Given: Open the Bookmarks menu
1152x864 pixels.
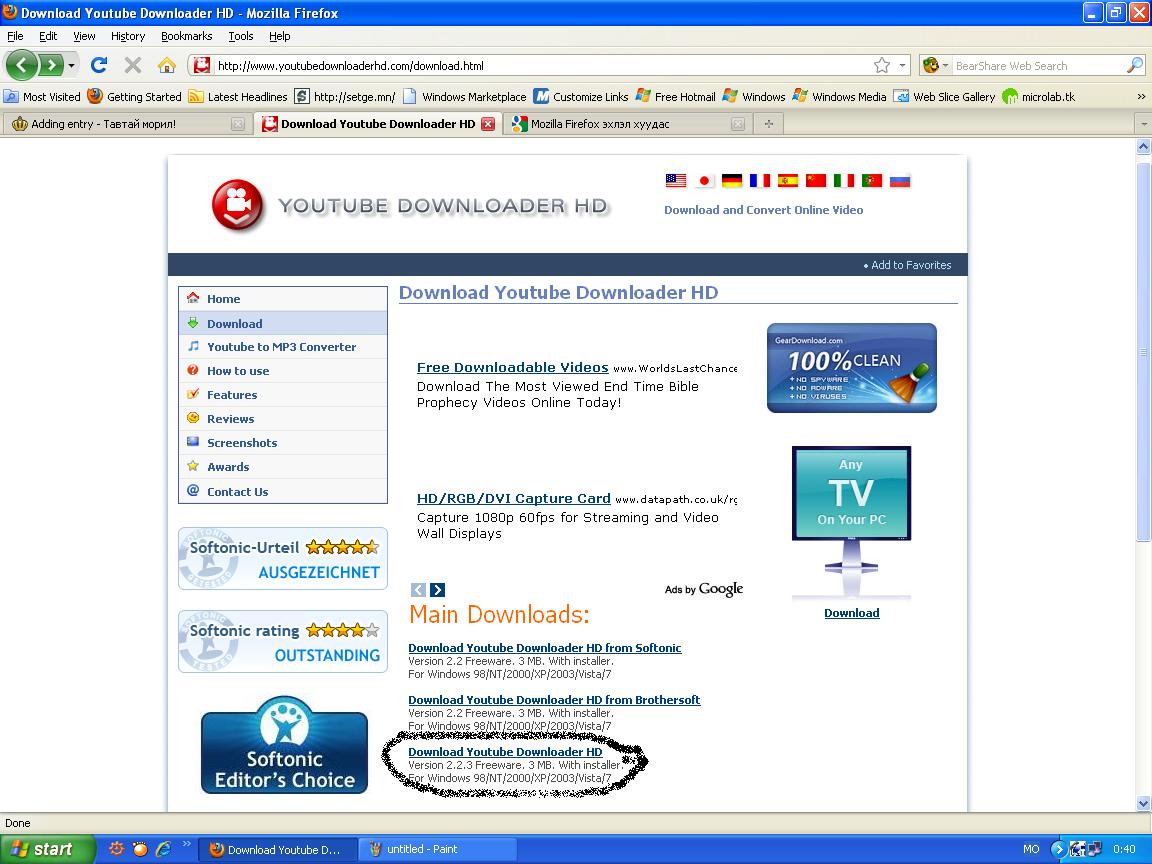Looking at the screenshot, I should 187,36.
